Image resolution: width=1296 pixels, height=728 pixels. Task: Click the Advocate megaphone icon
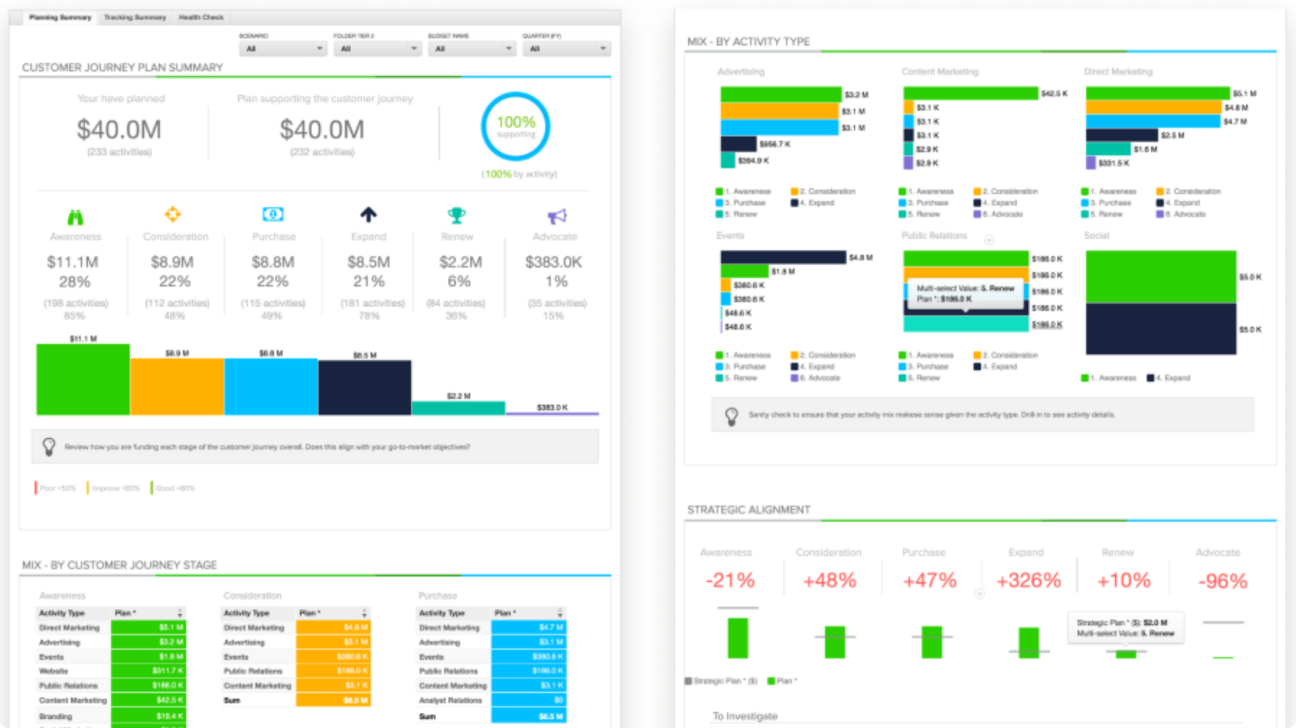555,214
